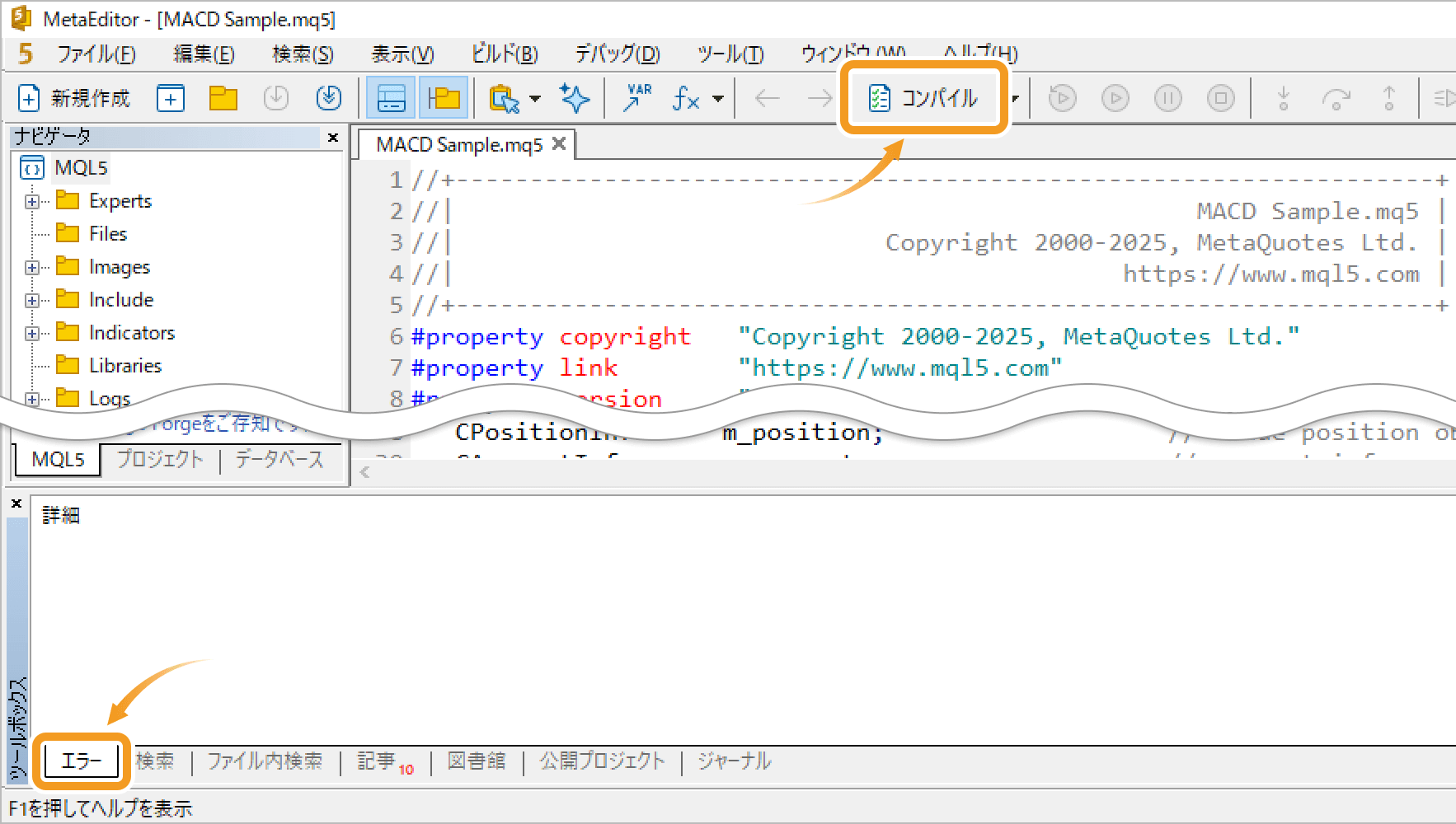Viewport: 1456px width, 824px height.
Task: Click the save all download-arrow icon
Action: pyautogui.click(x=329, y=98)
